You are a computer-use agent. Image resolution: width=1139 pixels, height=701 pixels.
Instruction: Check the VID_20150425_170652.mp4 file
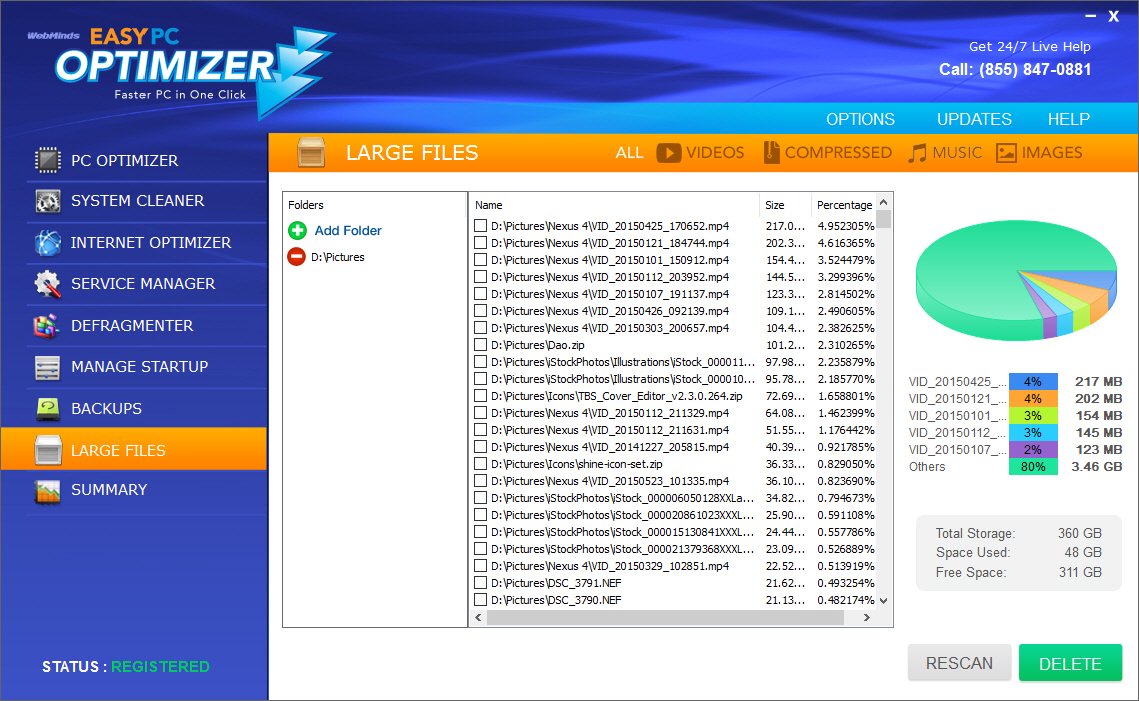point(479,226)
